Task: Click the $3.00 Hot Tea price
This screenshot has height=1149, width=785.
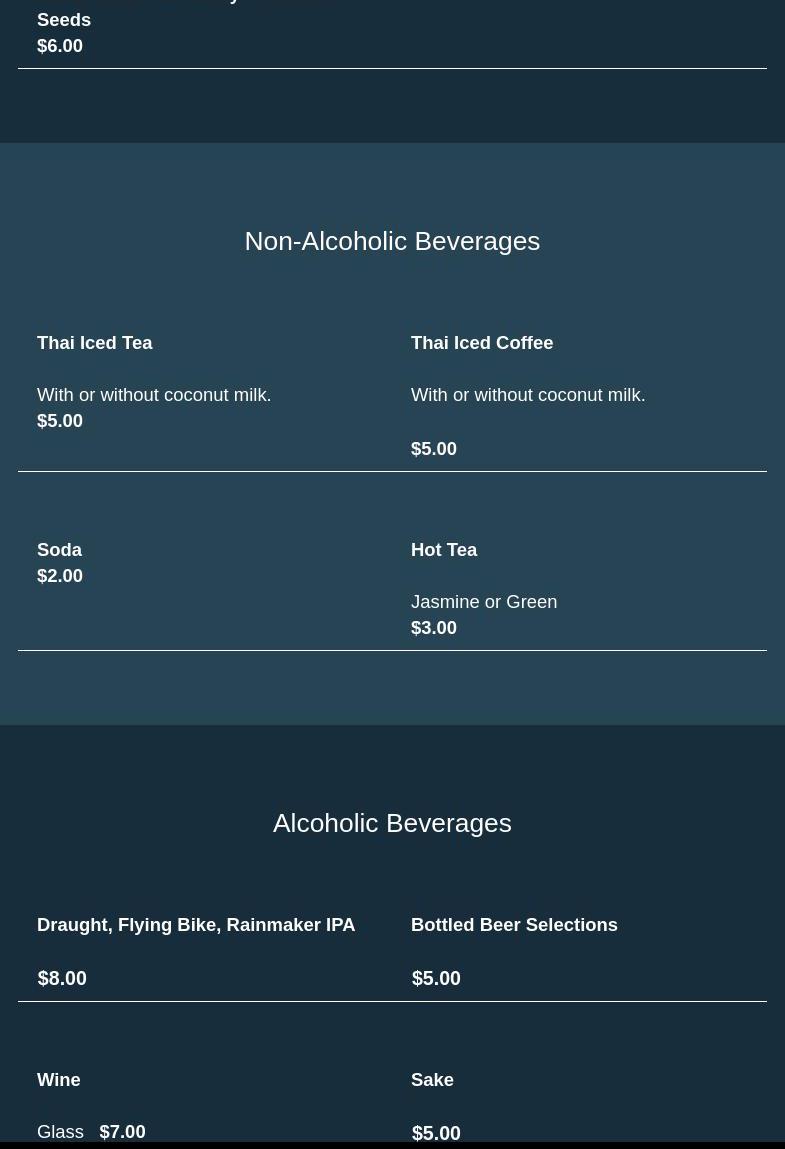Action: (434, 628)
